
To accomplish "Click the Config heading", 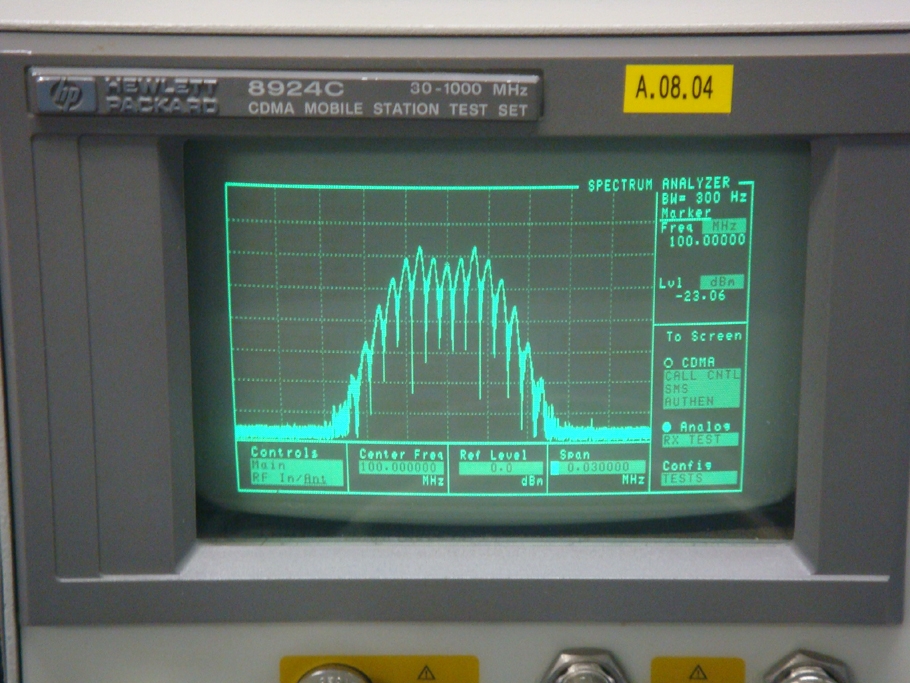I will click(687, 466).
